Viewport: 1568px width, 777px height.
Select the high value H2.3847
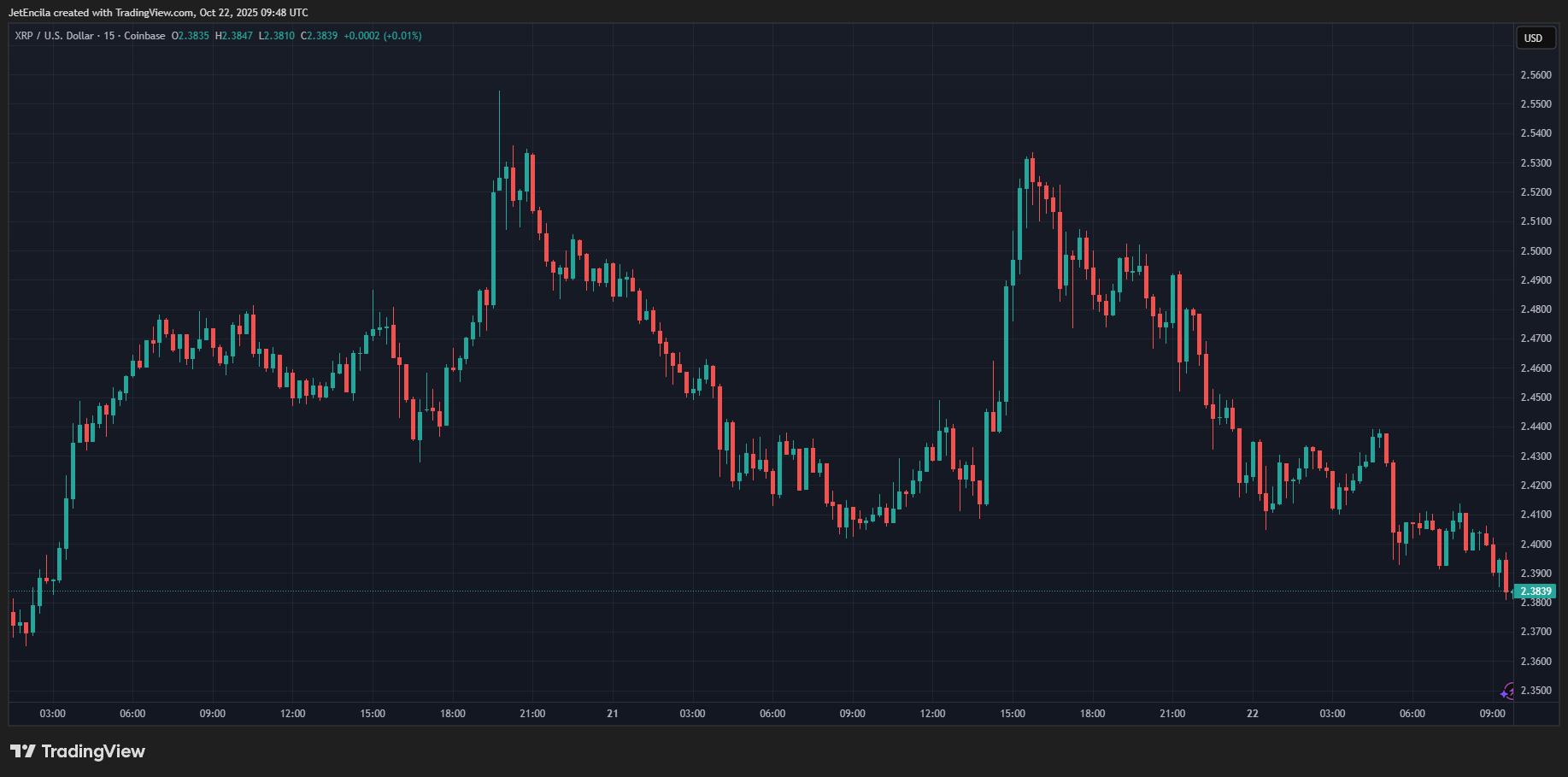point(234,36)
